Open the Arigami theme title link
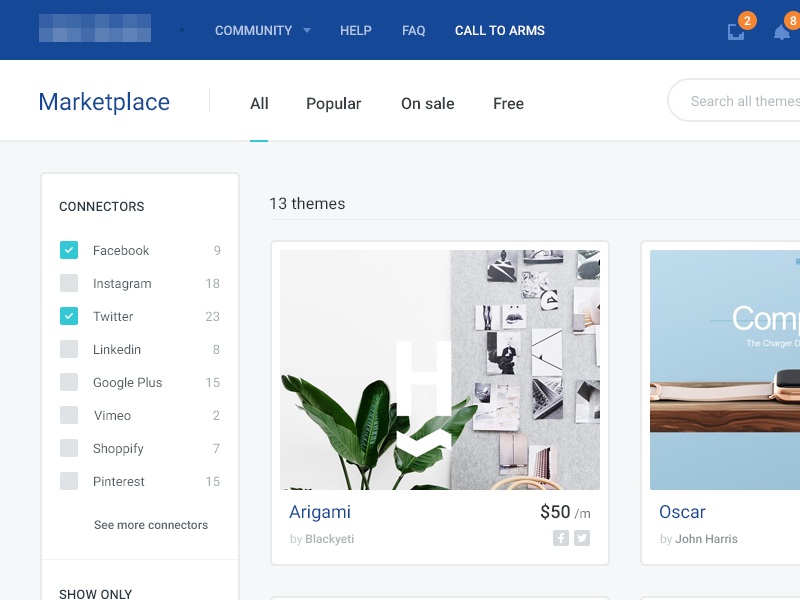Image resolution: width=800 pixels, height=600 pixels. tap(320, 512)
